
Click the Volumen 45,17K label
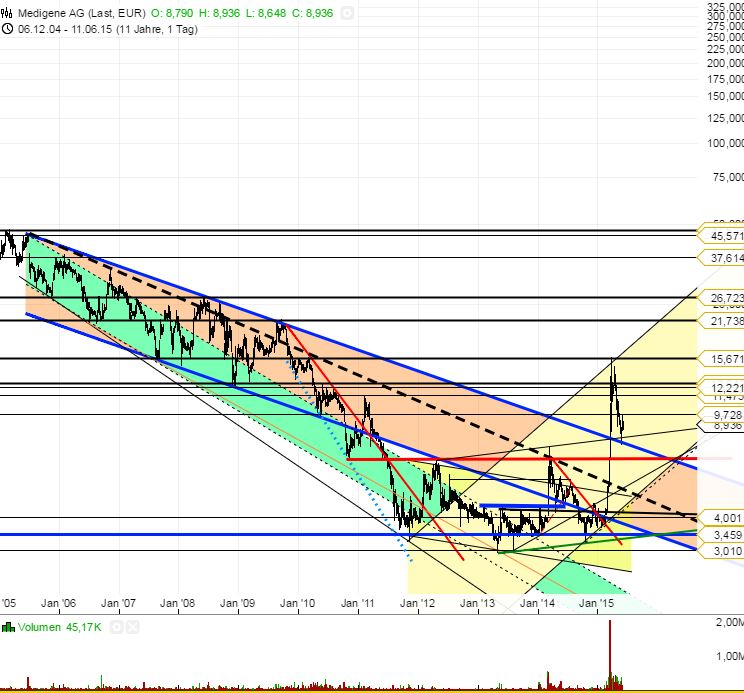(x=62, y=627)
